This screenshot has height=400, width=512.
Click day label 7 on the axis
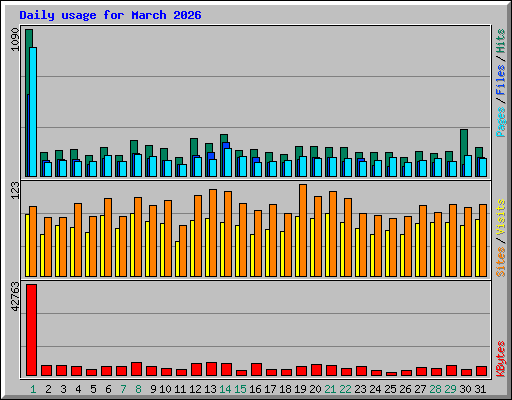click(123, 389)
